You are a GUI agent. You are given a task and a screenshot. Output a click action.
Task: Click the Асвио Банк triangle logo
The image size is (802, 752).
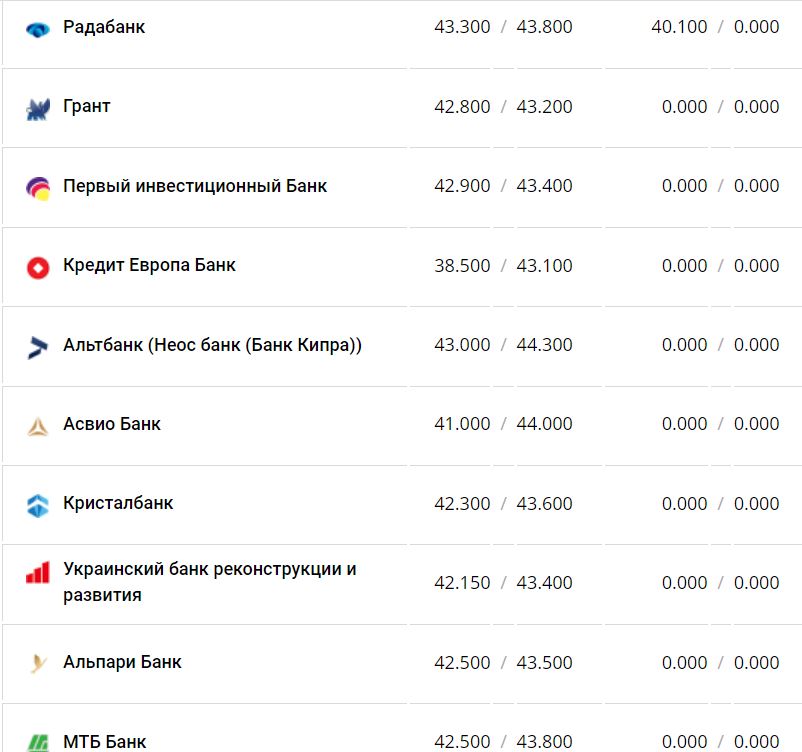(x=38, y=426)
